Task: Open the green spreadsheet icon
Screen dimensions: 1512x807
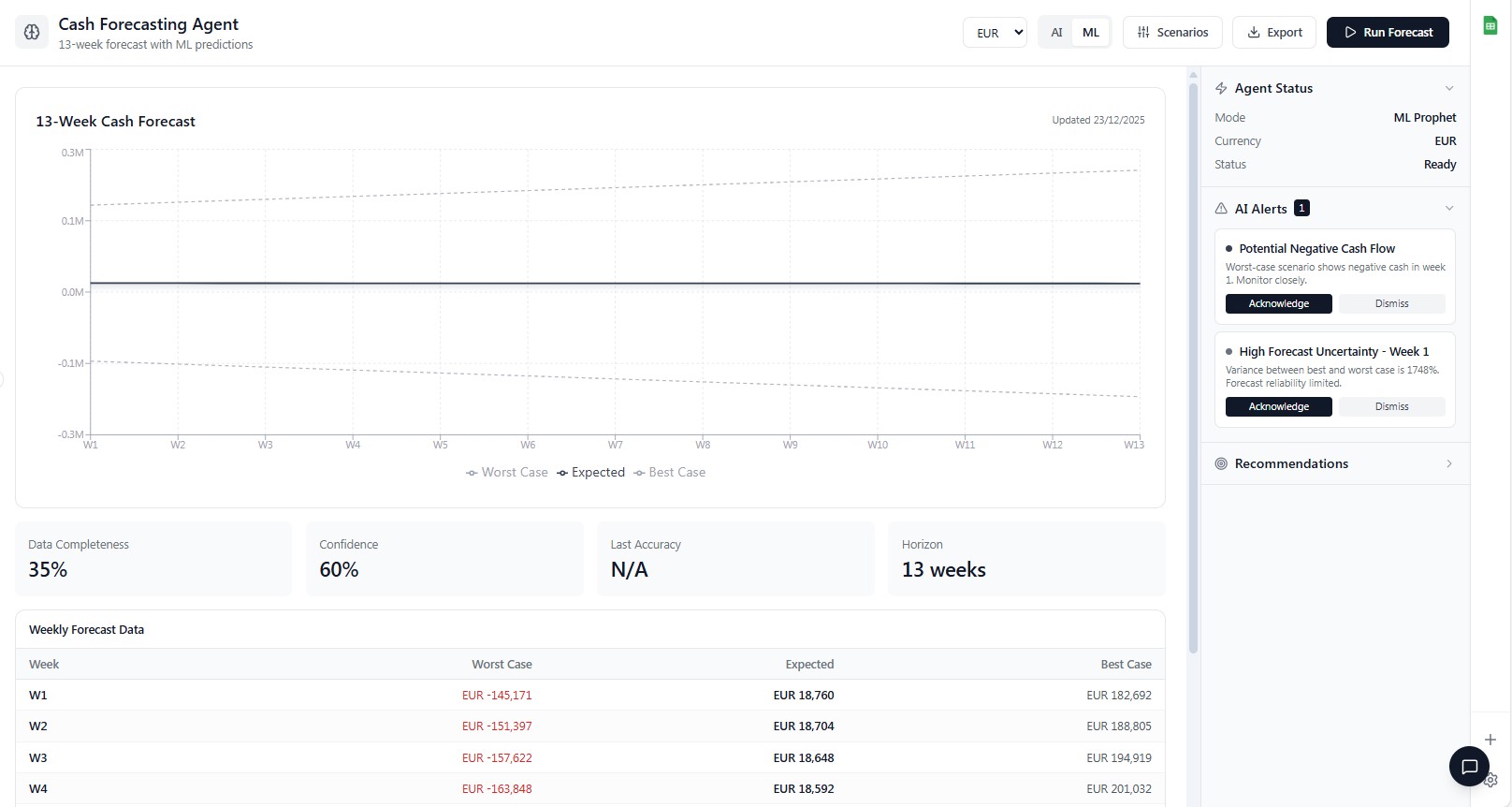Action: tap(1490, 26)
